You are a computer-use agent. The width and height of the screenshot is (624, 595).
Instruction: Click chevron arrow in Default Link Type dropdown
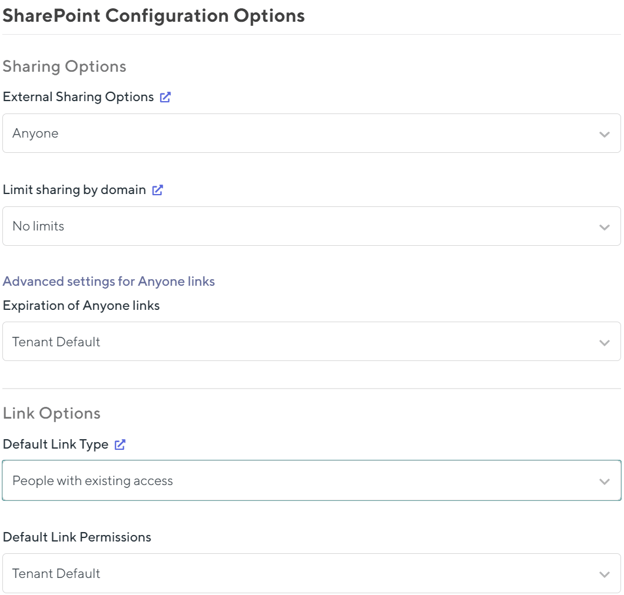(604, 482)
